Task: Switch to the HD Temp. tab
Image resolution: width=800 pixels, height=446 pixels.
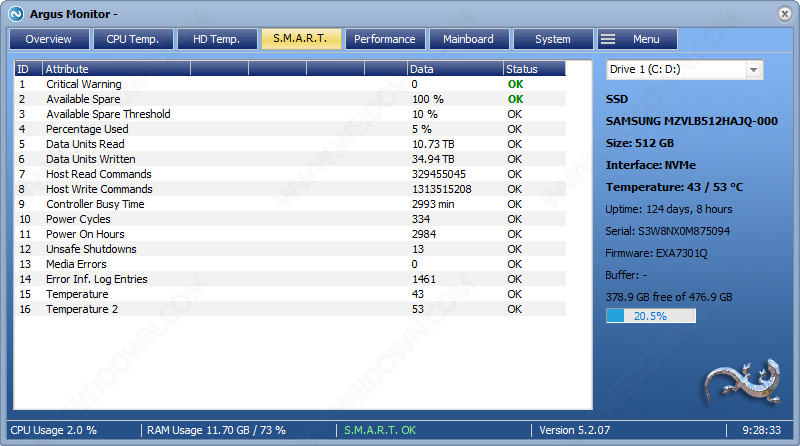Action: 217,39
